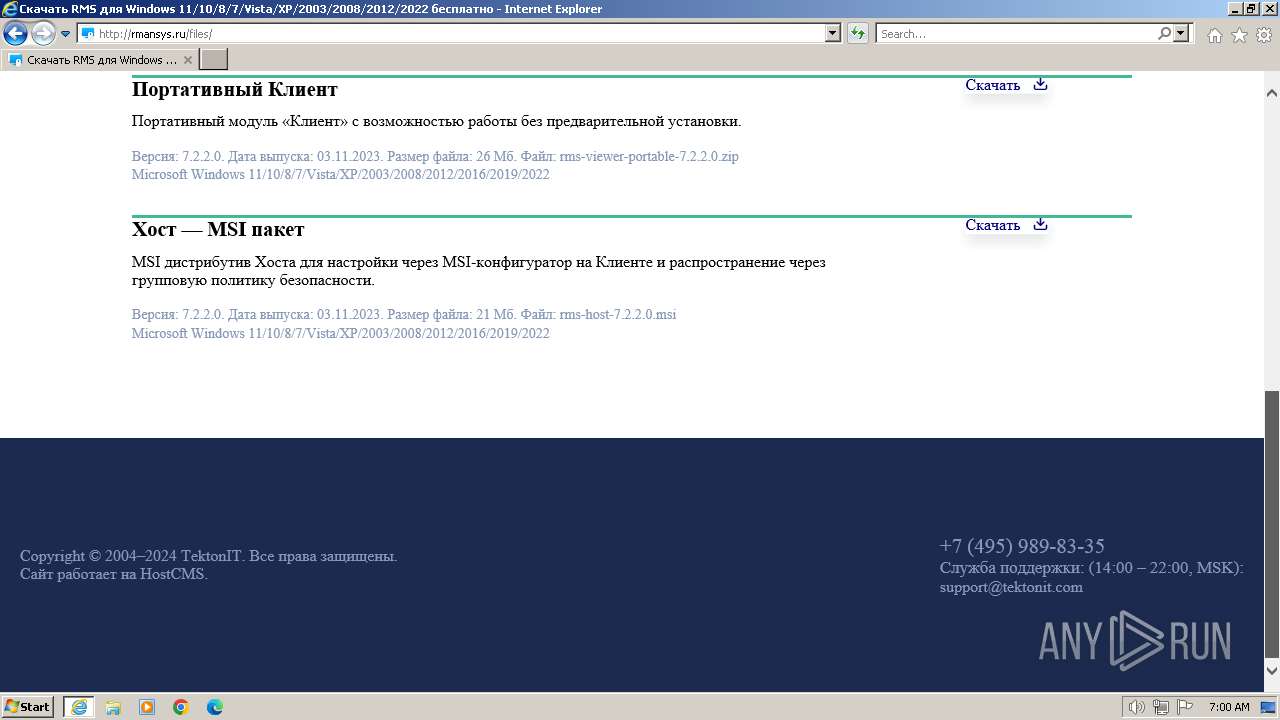The width and height of the screenshot is (1280, 720).
Task: Expand the address bar autocomplete dropdown
Action: click(833, 34)
